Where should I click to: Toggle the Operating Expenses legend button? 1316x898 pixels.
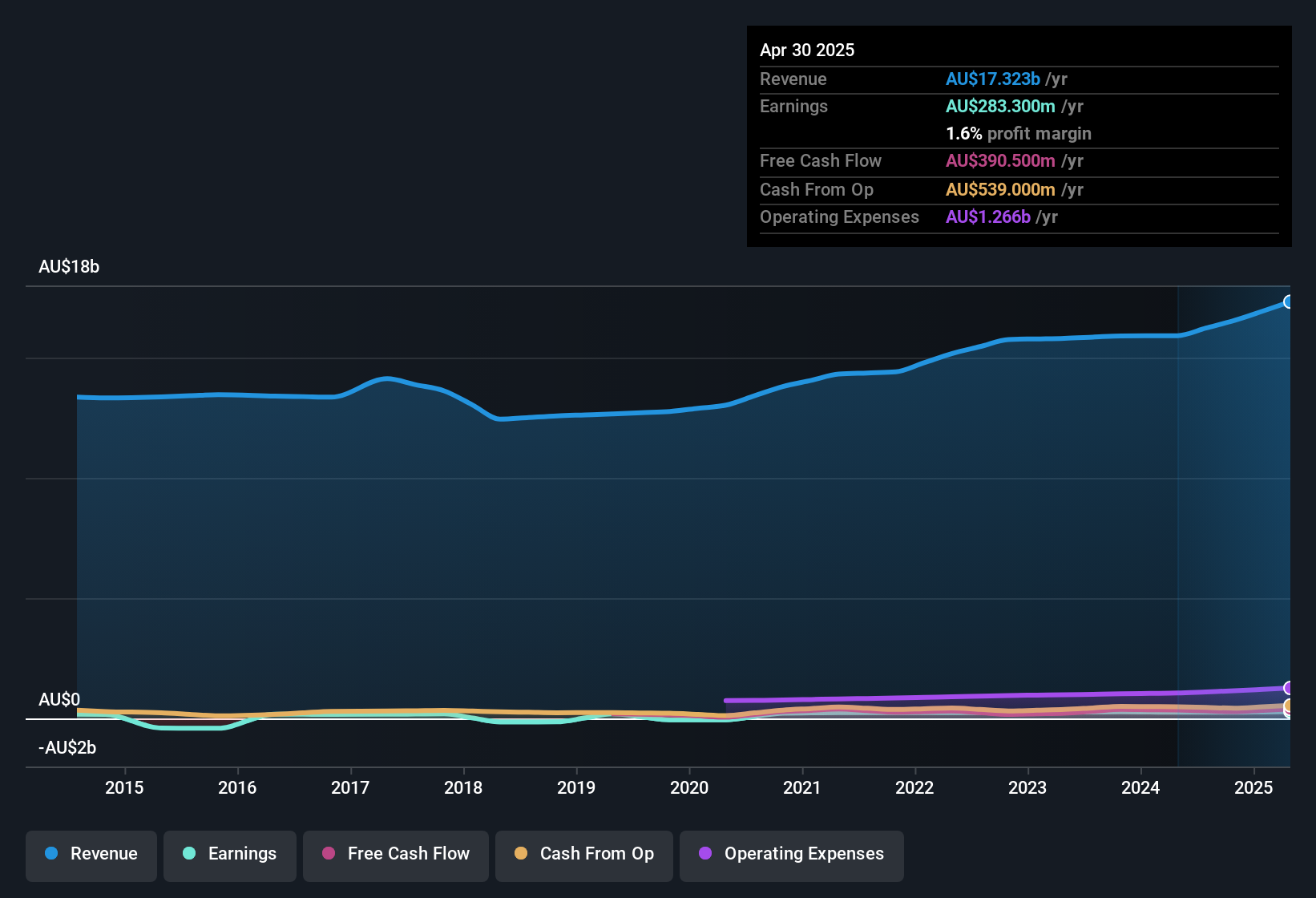[792, 856]
